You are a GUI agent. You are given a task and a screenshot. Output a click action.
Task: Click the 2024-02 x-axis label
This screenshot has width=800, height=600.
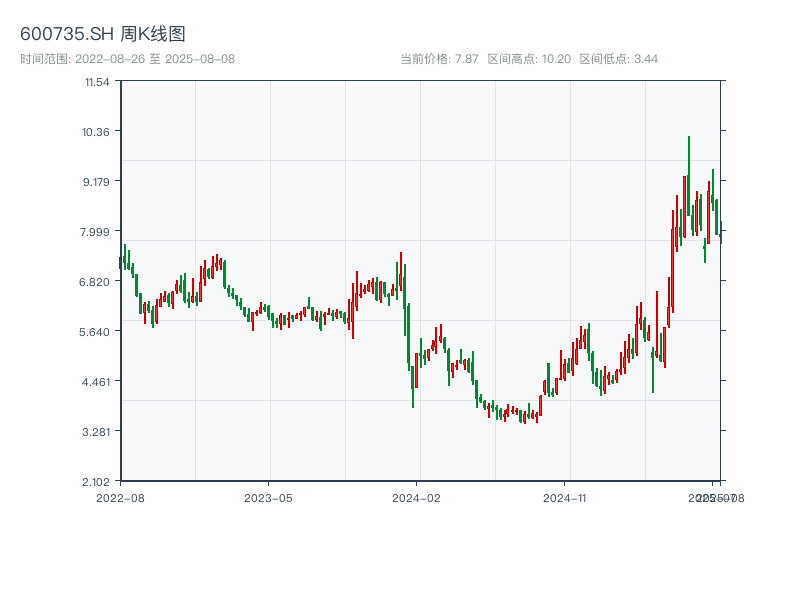pyautogui.click(x=416, y=498)
